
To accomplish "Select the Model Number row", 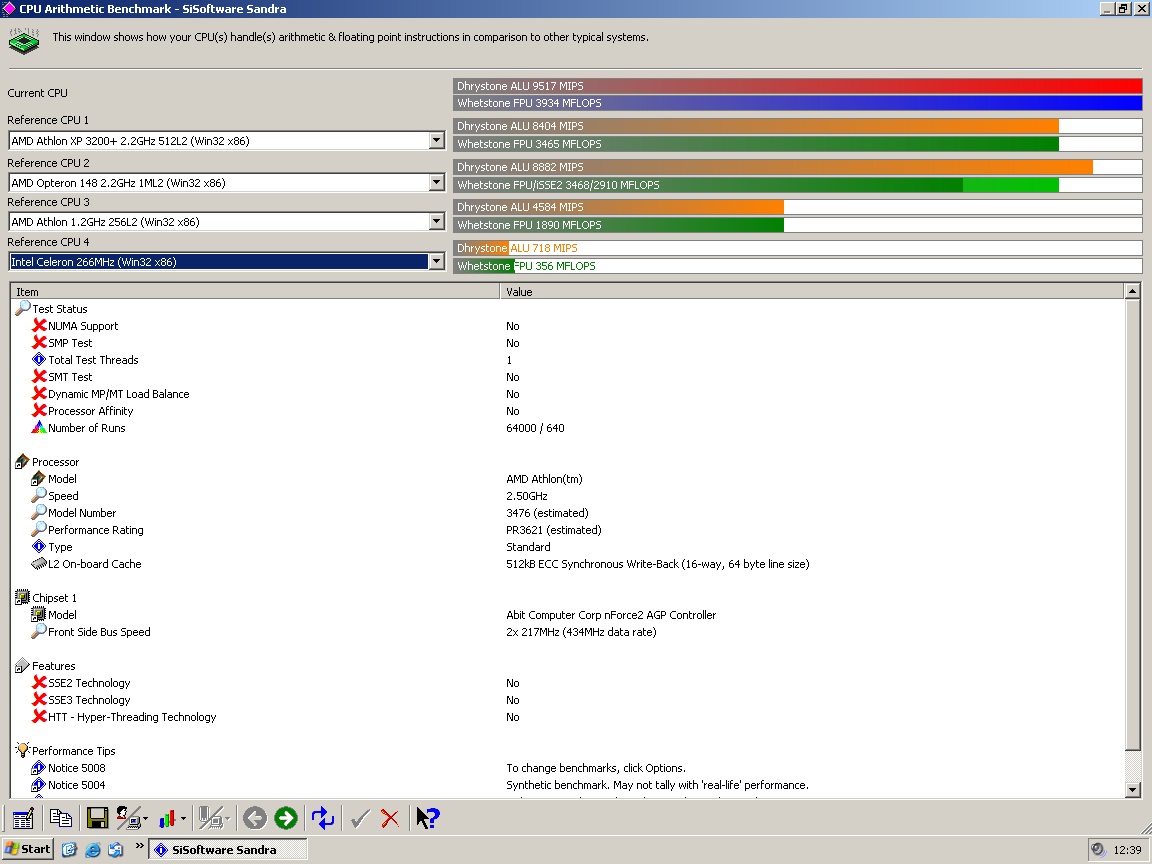I will pyautogui.click(x=568, y=513).
